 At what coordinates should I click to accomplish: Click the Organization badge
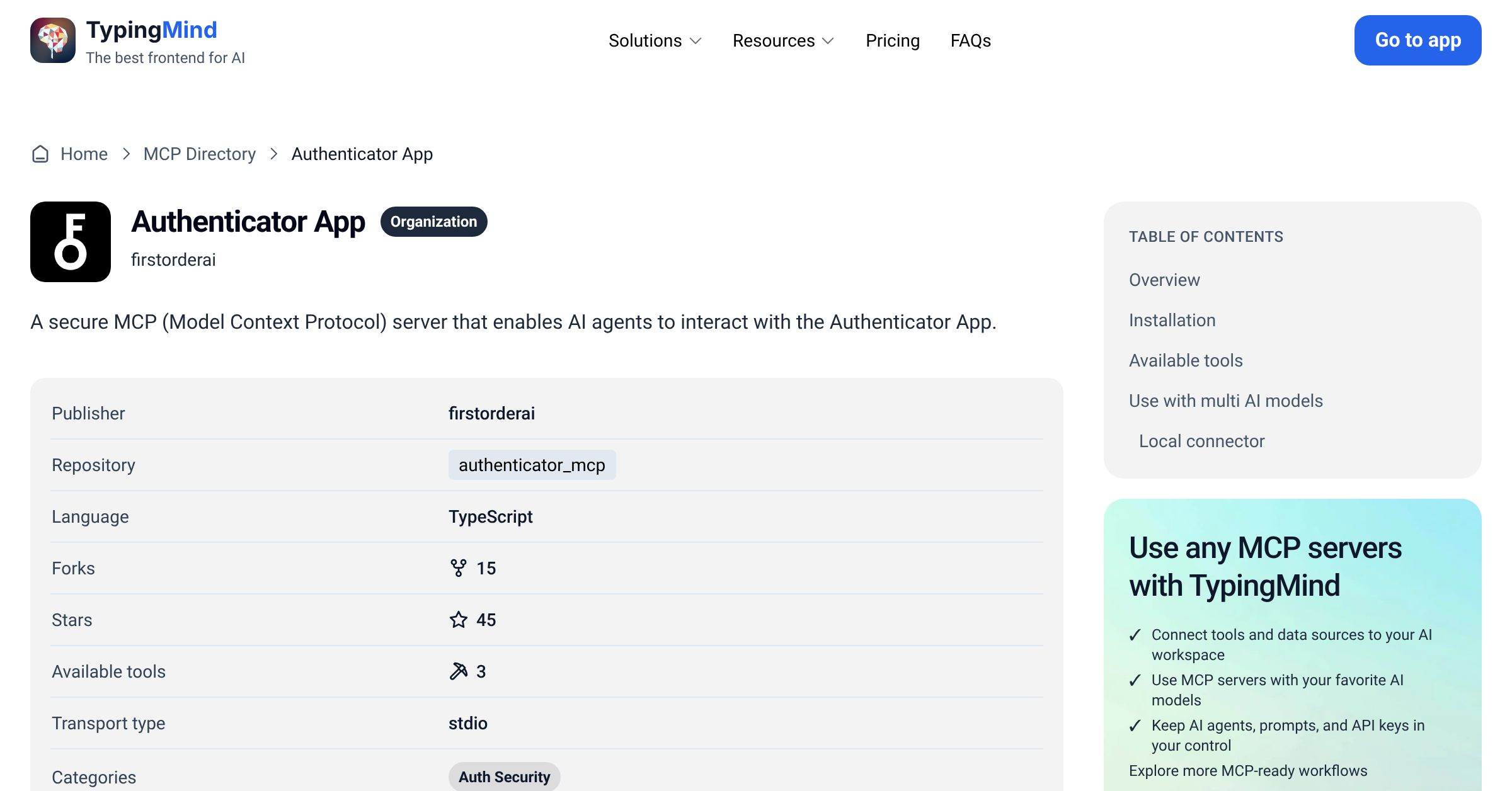434,222
